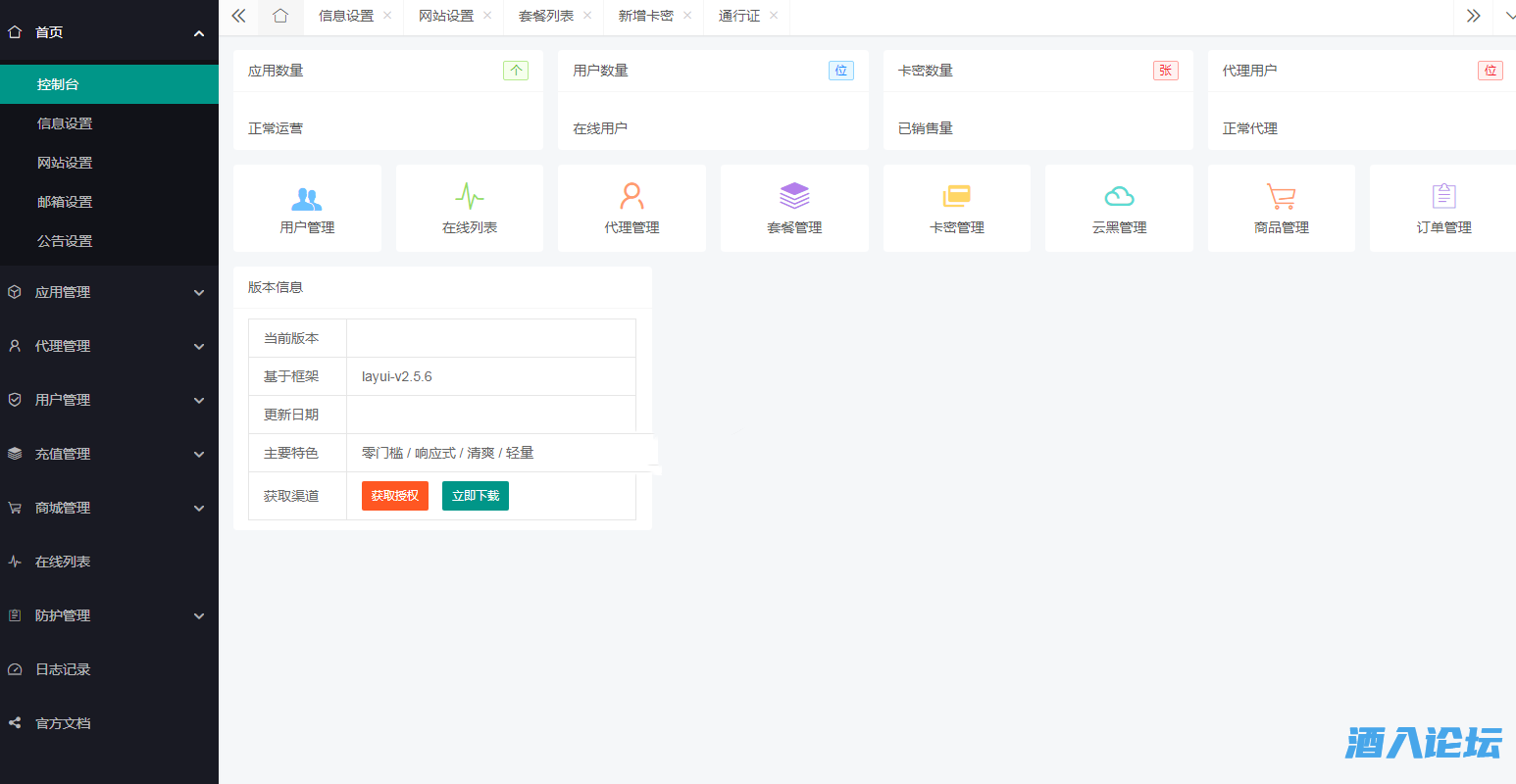Screen dimensions: 1516x784
Task: Click the orange 获取授权 button
Action: (x=394, y=496)
